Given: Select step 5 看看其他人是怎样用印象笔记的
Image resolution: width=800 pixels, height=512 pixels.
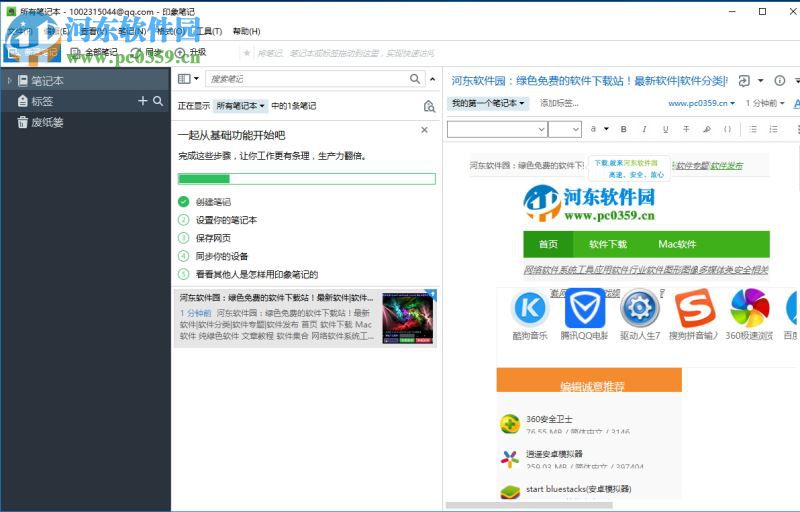Looking at the screenshot, I should coord(257,274).
